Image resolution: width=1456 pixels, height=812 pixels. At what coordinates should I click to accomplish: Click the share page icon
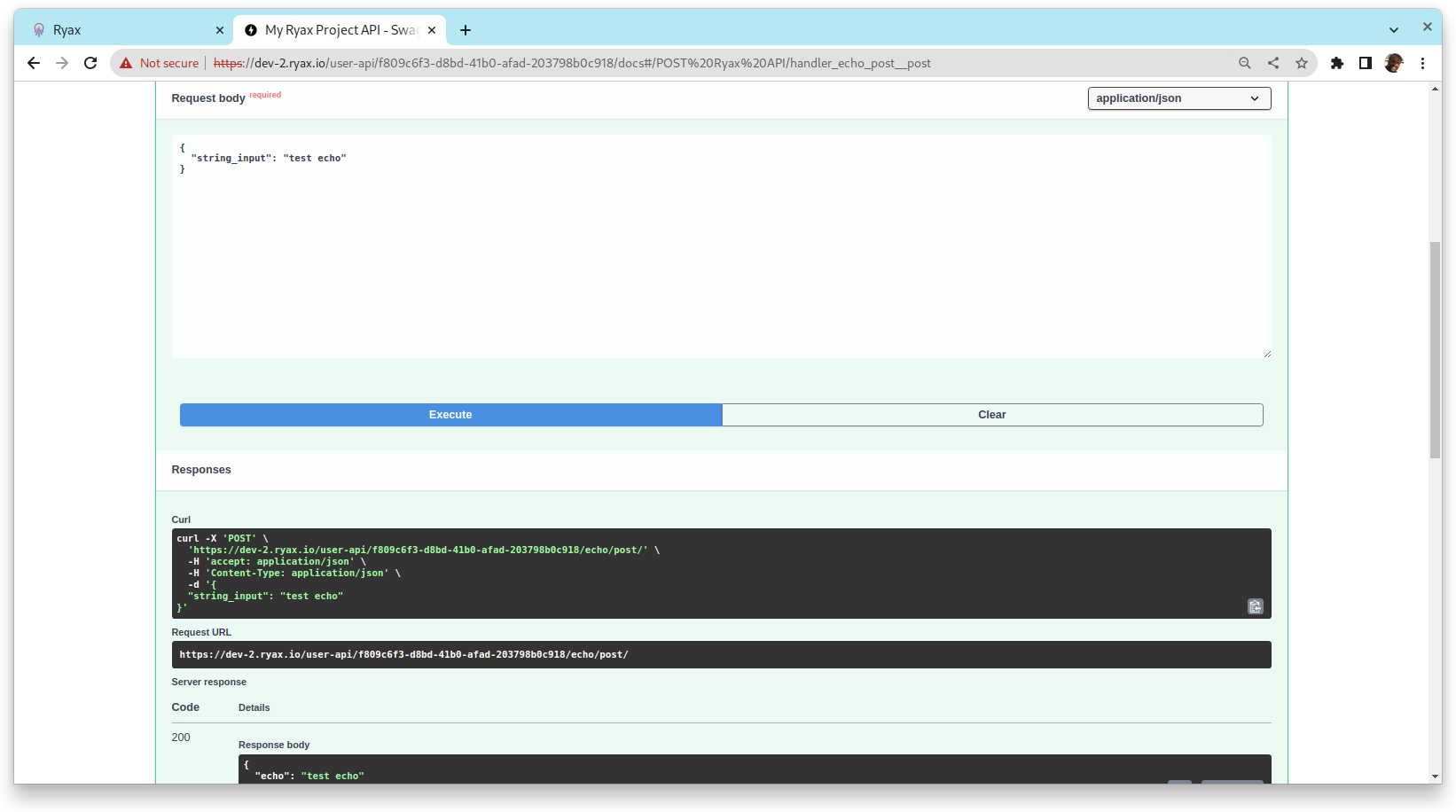(x=1272, y=63)
